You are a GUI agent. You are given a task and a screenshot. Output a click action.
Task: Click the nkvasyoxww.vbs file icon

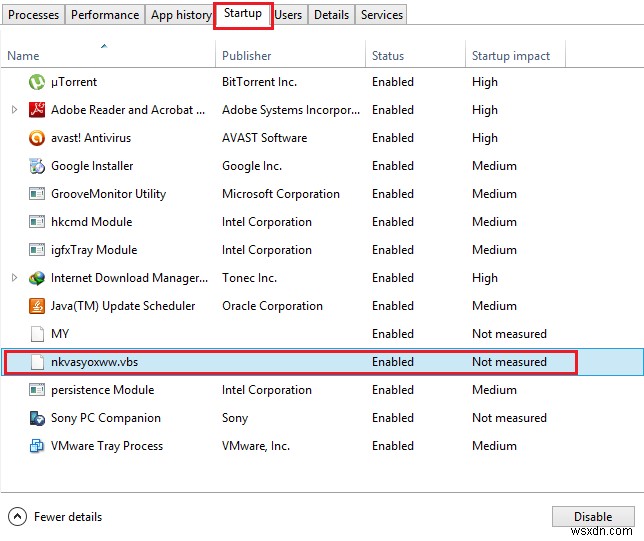click(37, 362)
